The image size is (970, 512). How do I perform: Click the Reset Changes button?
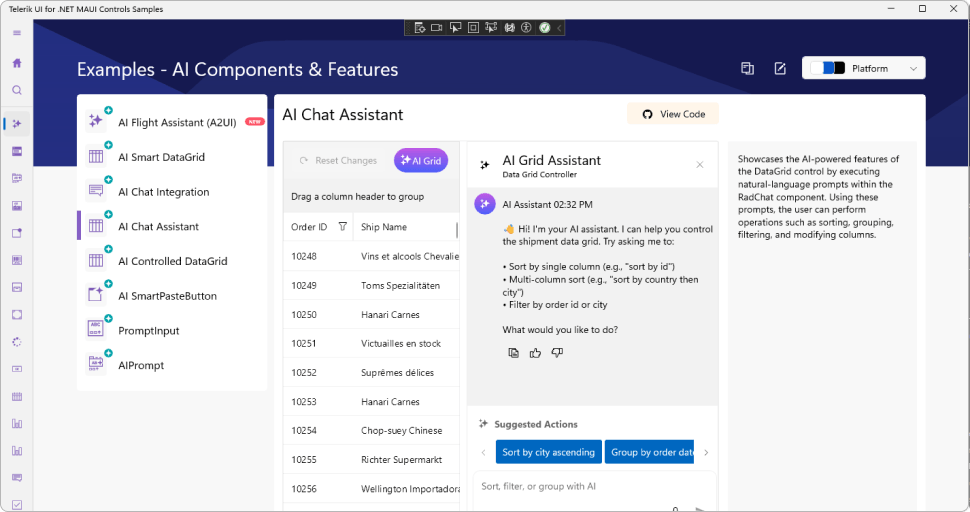(338, 160)
